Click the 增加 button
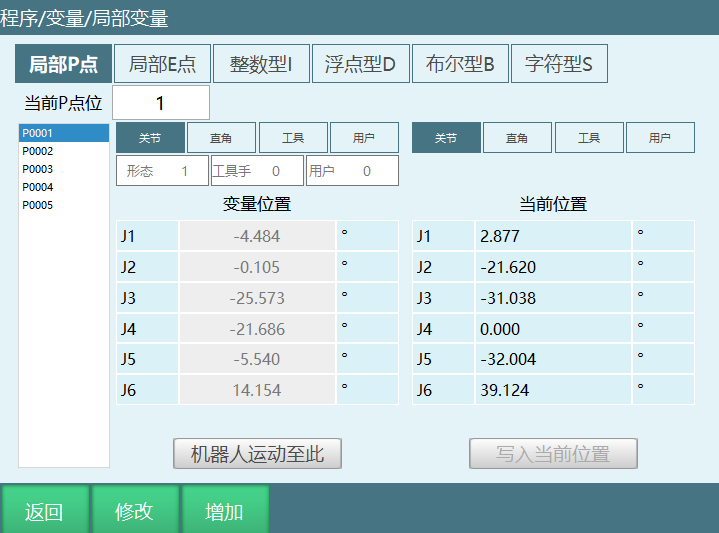 (225, 511)
